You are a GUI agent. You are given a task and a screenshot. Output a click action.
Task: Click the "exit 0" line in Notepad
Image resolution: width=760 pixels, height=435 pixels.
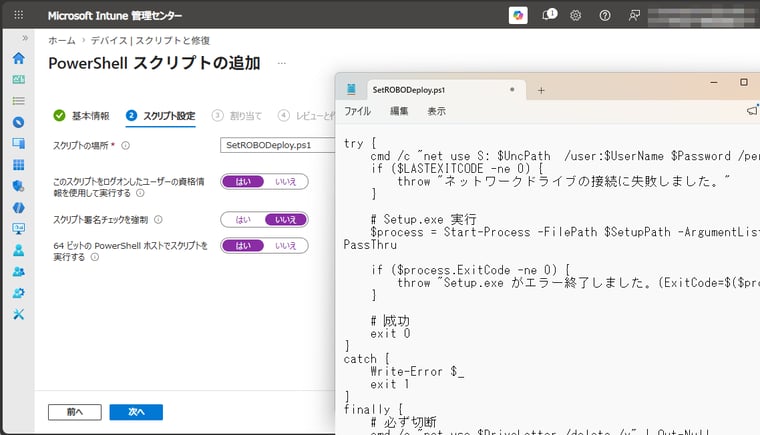coord(390,334)
